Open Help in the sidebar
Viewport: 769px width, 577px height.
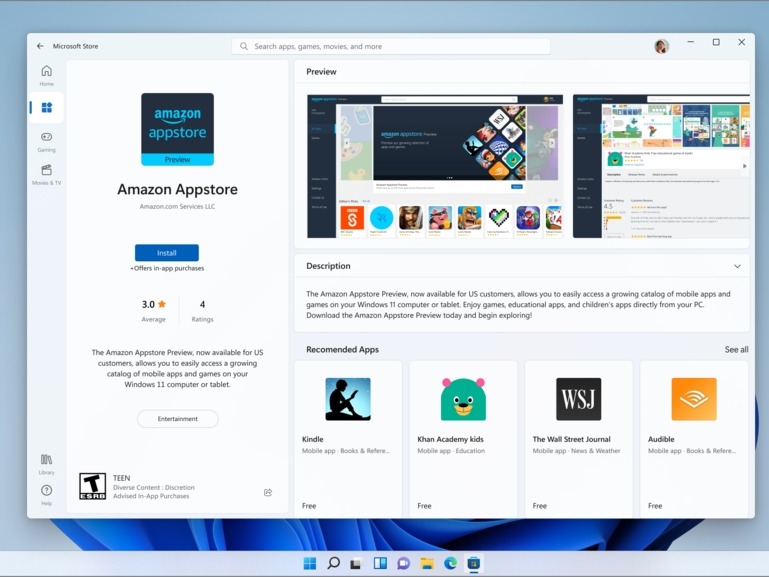[47, 495]
